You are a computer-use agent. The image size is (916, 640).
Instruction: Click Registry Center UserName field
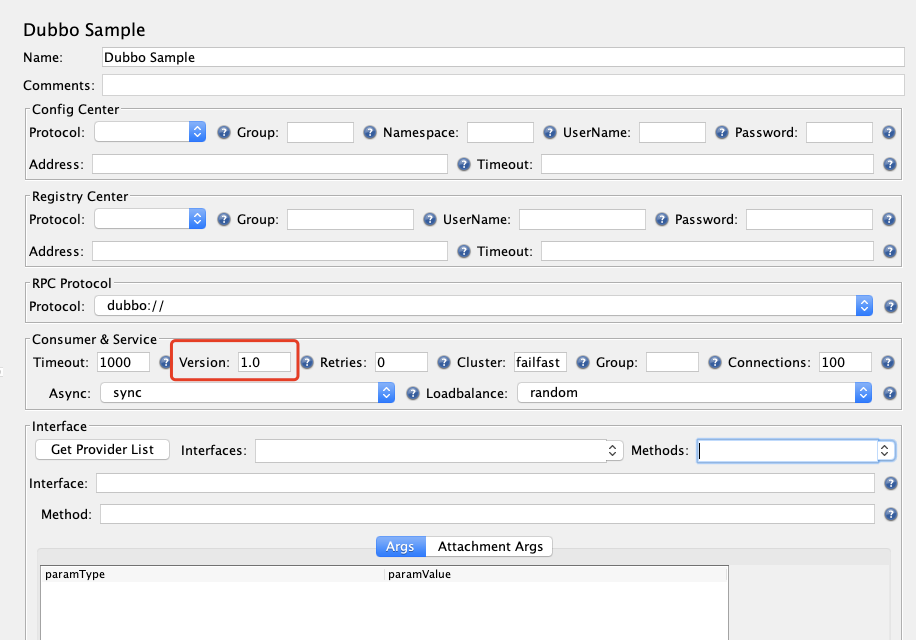pyautogui.click(x=582, y=220)
